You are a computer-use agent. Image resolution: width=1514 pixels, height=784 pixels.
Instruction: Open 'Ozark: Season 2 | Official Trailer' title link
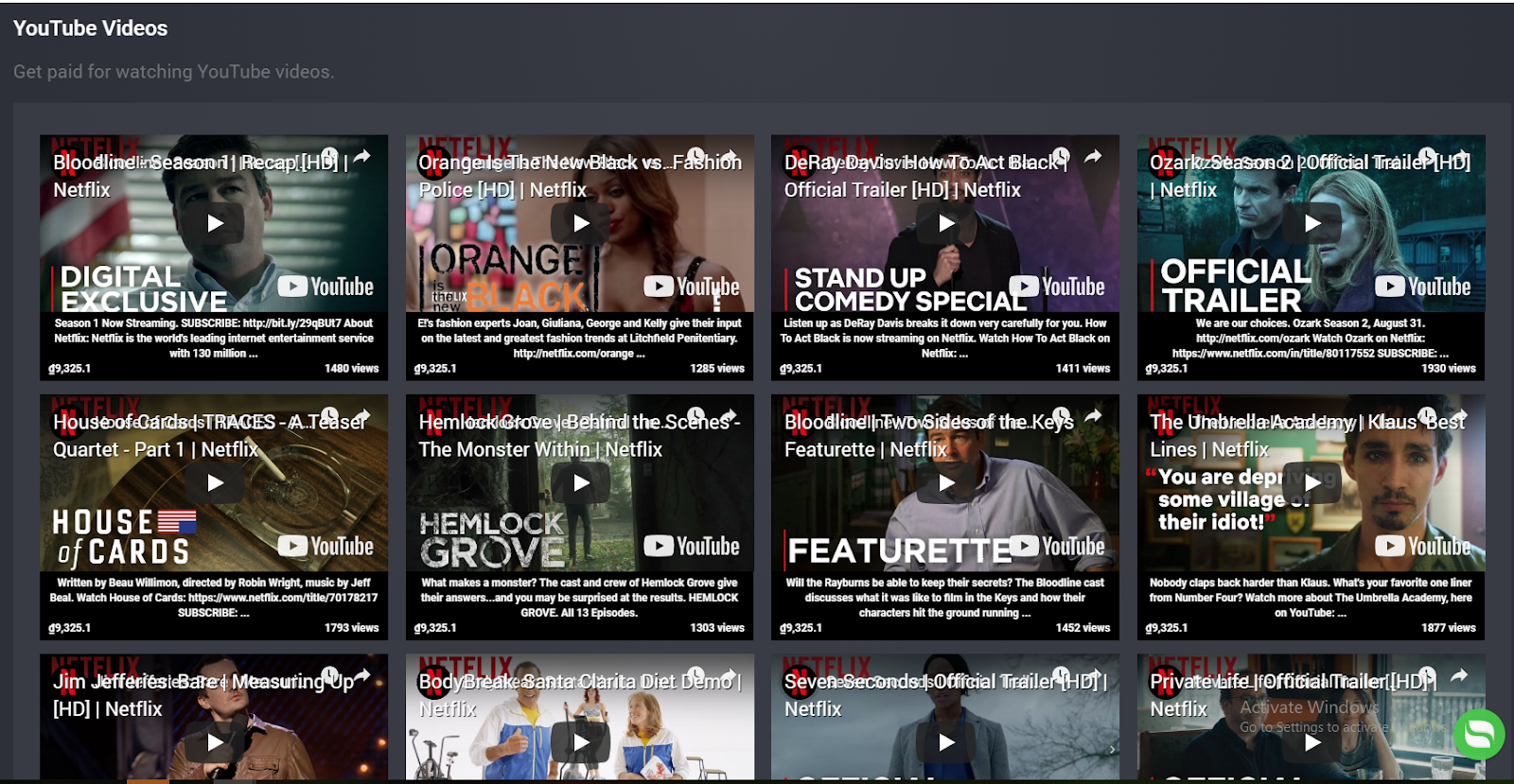(x=1310, y=176)
